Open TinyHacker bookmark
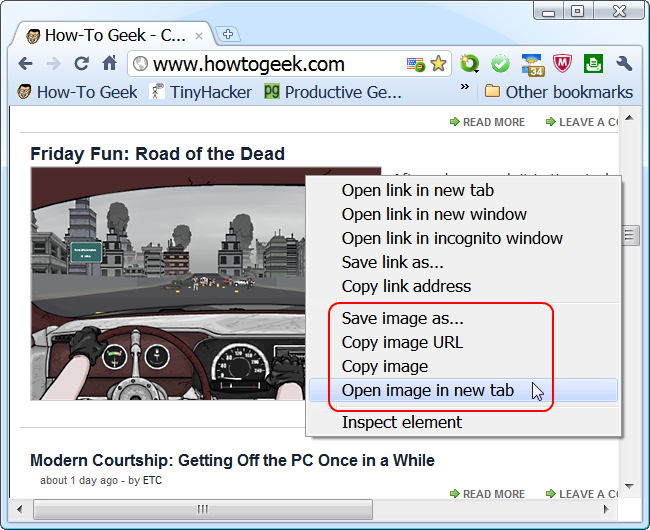This screenshot has width=650, height=530. click(x=201, y=92)
